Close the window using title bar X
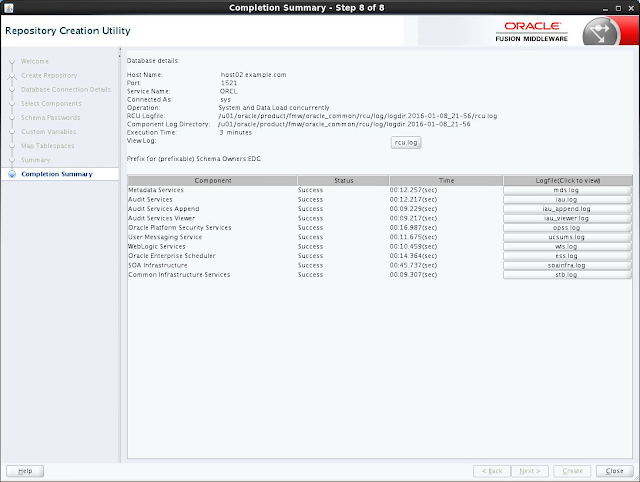Screen dimensions: 640x482 [x=631, y=8]
